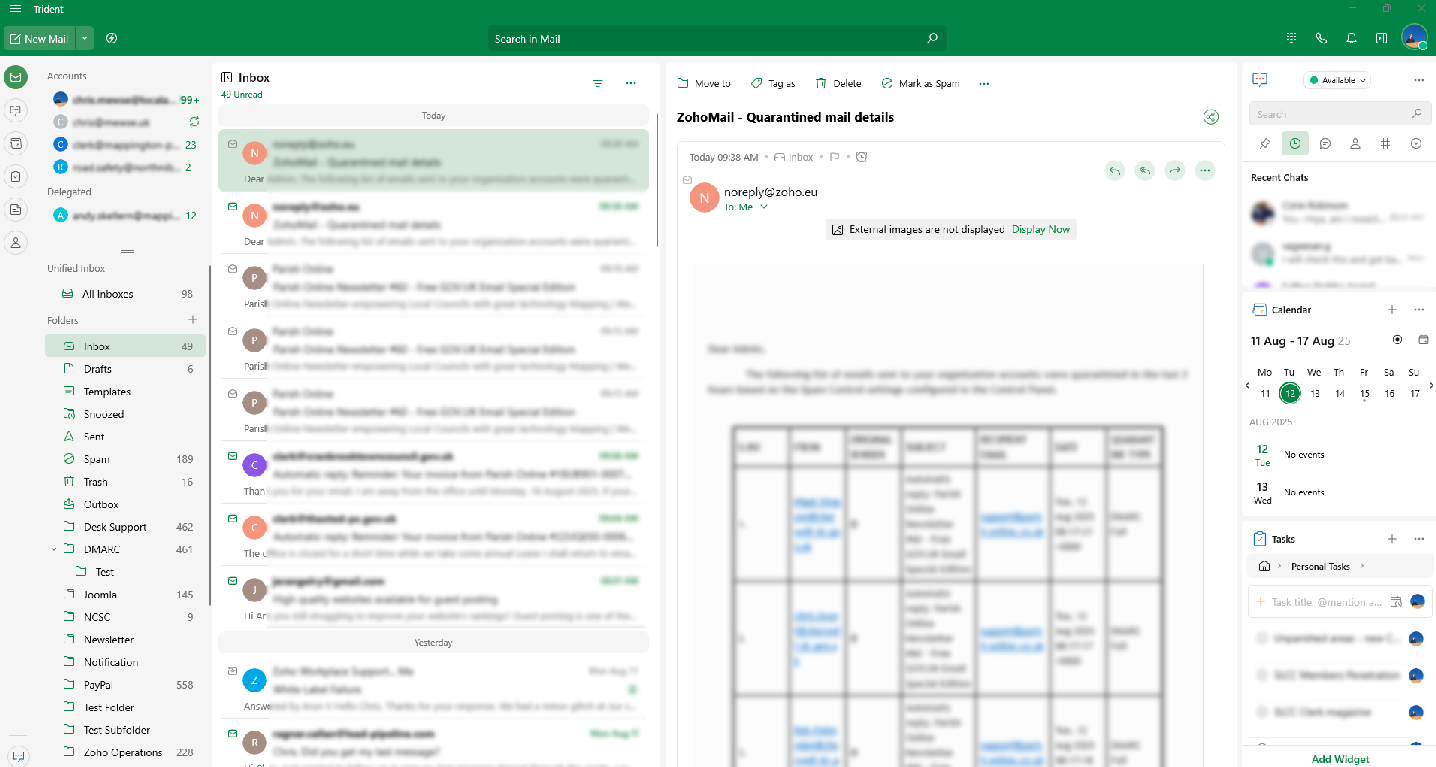Reply to the open email
1436x767 pixels.
(1115, 171)
